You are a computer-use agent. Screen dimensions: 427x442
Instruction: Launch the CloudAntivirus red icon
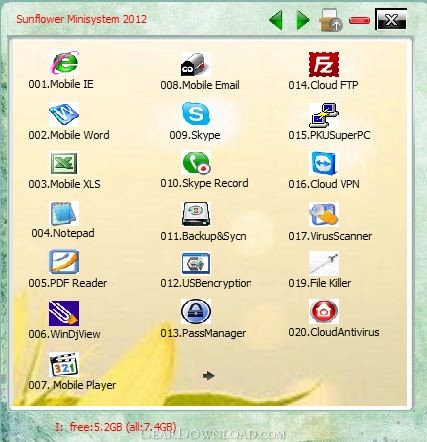click(324, 311)
